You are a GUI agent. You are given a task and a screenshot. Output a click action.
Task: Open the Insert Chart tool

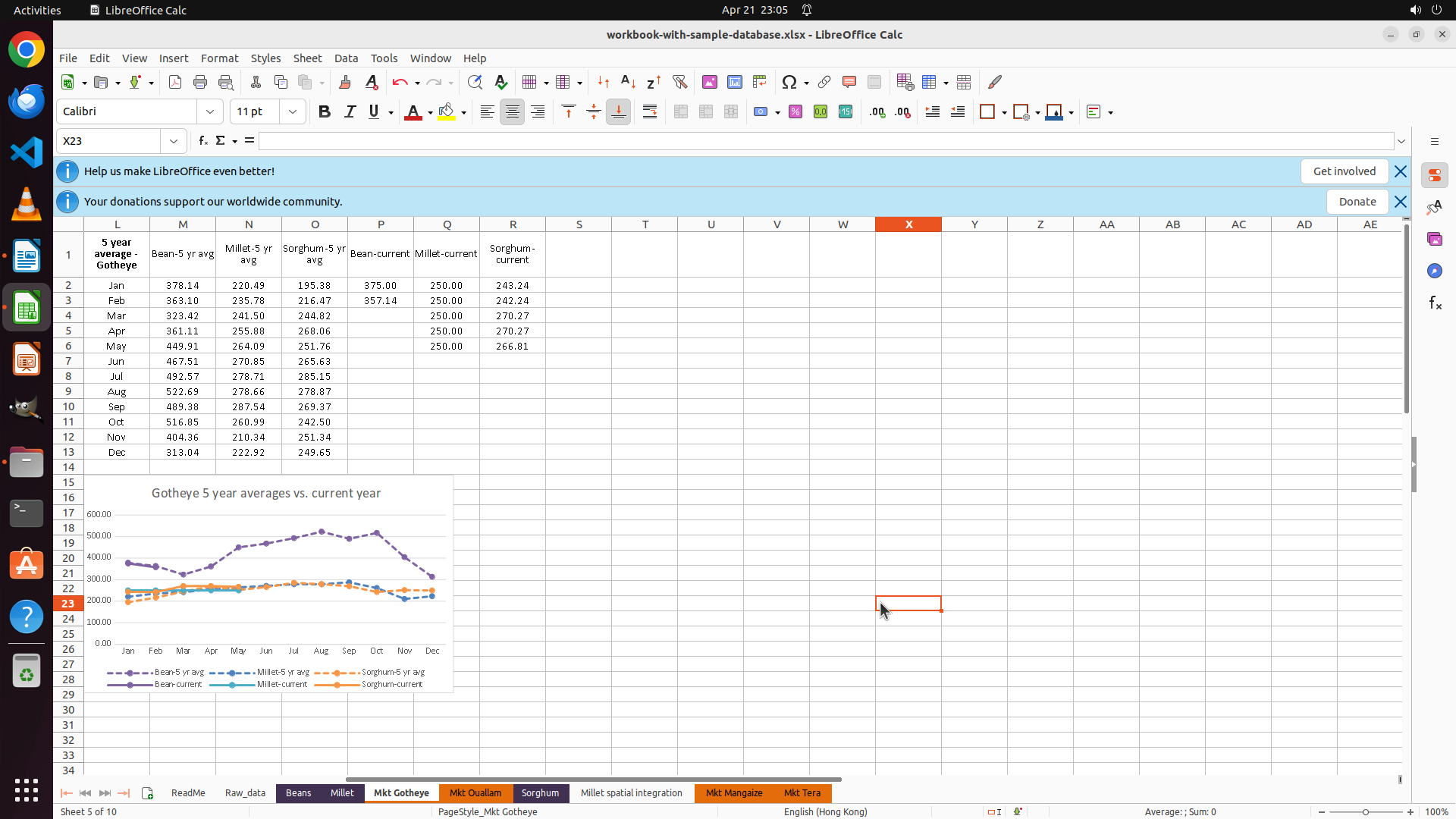(x=734, y=82)
